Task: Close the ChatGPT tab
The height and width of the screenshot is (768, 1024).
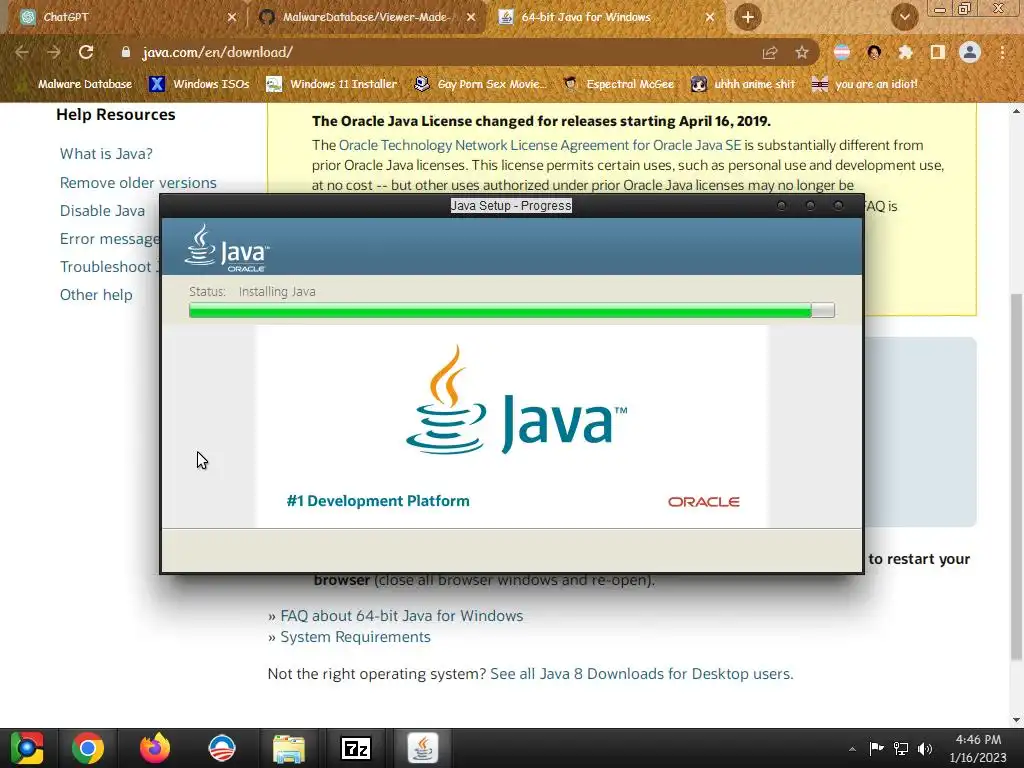Action: click(x=231, y=18)
